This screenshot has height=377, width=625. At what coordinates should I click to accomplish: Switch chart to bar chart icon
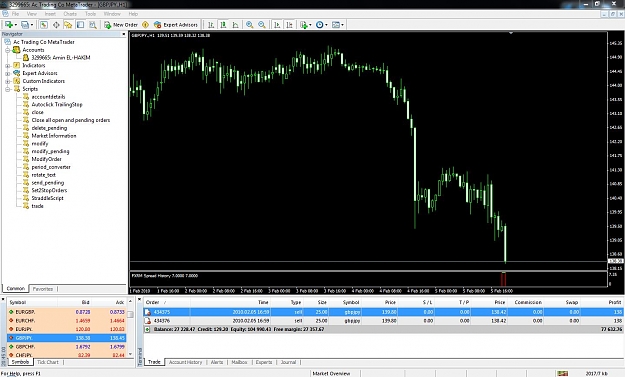pyautogui.click(x=211, y=25)
